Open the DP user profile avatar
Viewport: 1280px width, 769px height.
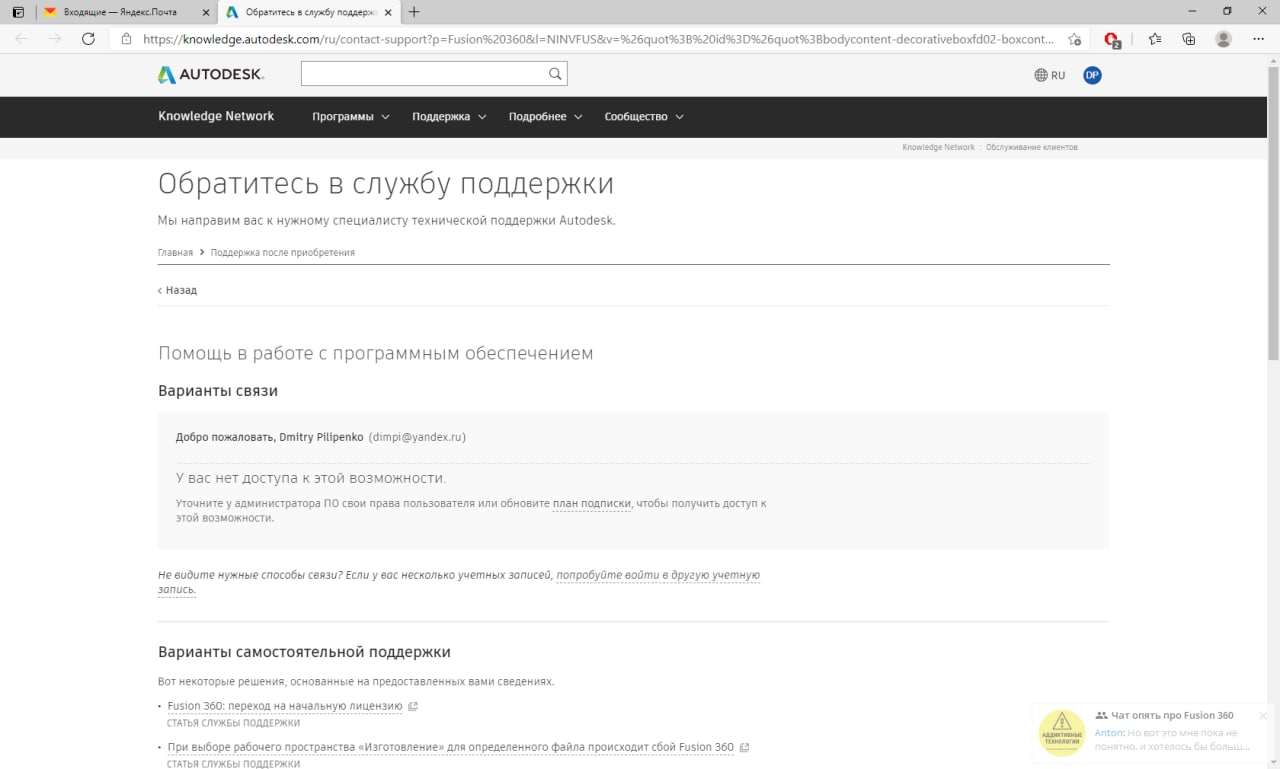pos(1092,75)
